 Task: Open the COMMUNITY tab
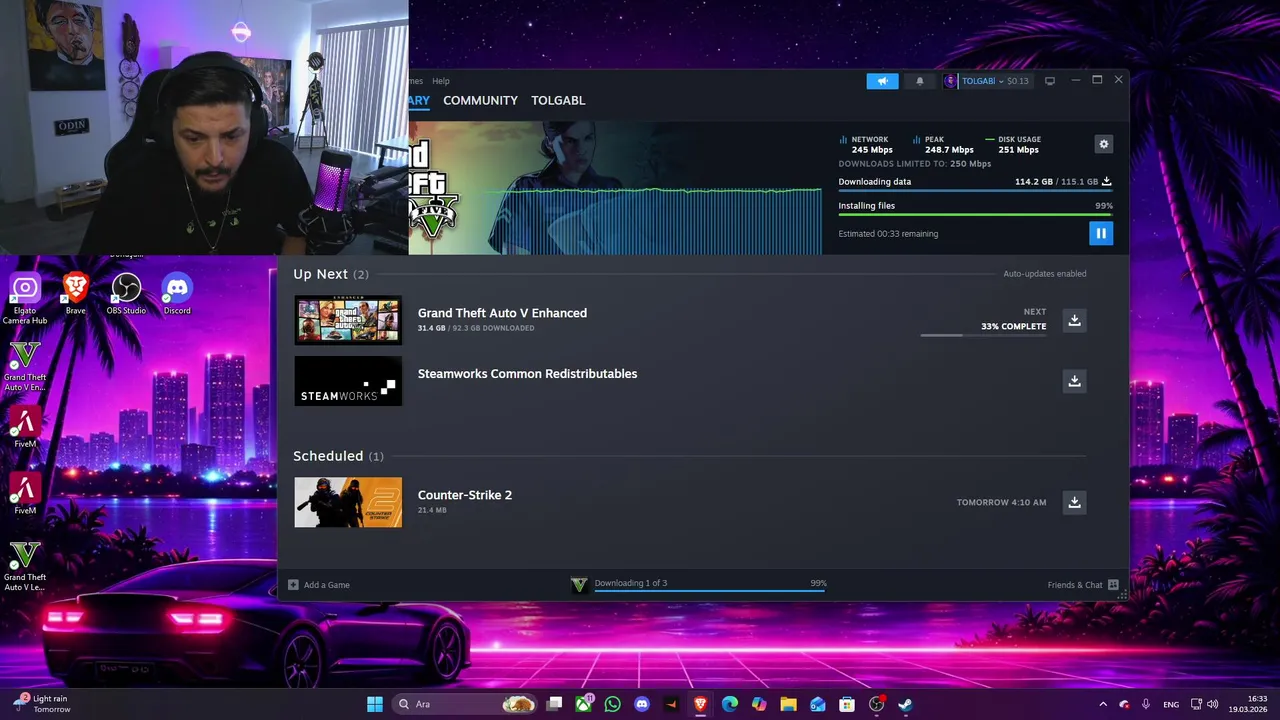tap(480, 100)
